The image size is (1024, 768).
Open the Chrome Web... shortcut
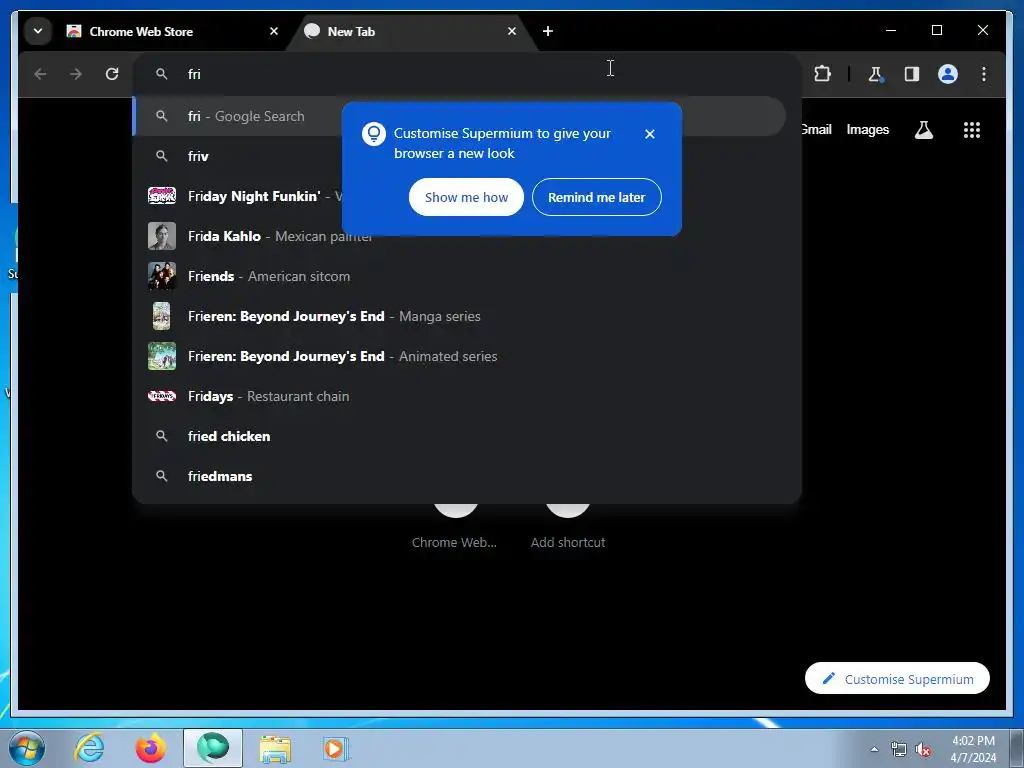pyautogui.click(x=455, y=526)
